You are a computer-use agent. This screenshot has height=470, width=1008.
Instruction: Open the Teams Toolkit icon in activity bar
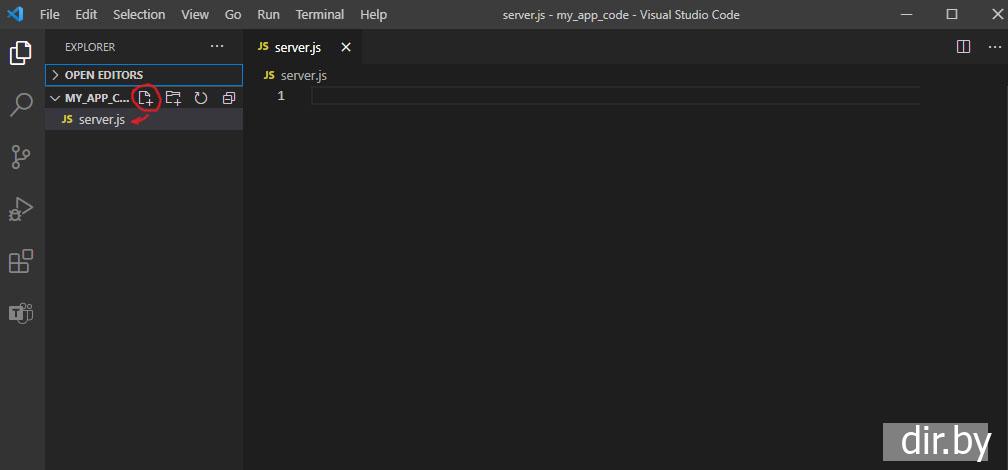click(x=21, y=313)
